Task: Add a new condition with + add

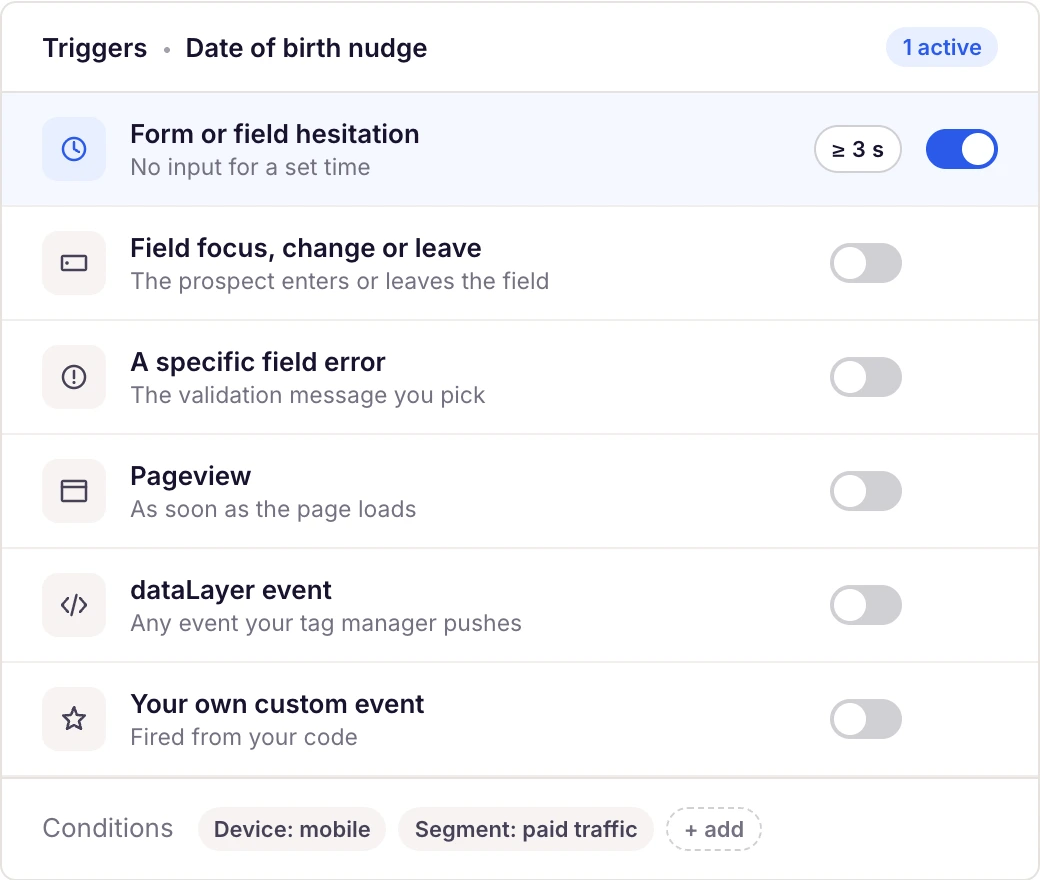Action: coord(714,829)
